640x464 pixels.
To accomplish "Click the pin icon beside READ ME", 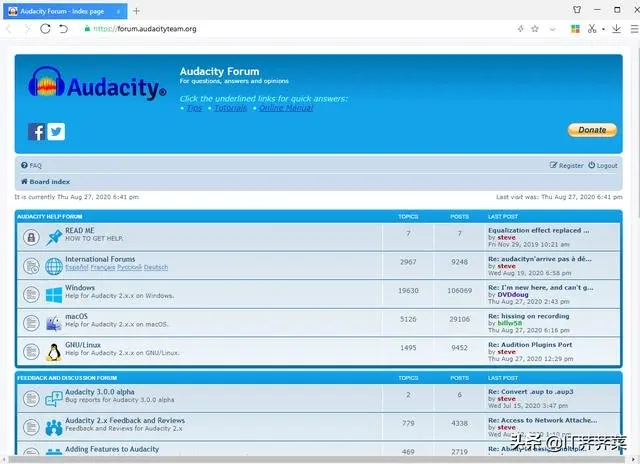I will point(54,237).
